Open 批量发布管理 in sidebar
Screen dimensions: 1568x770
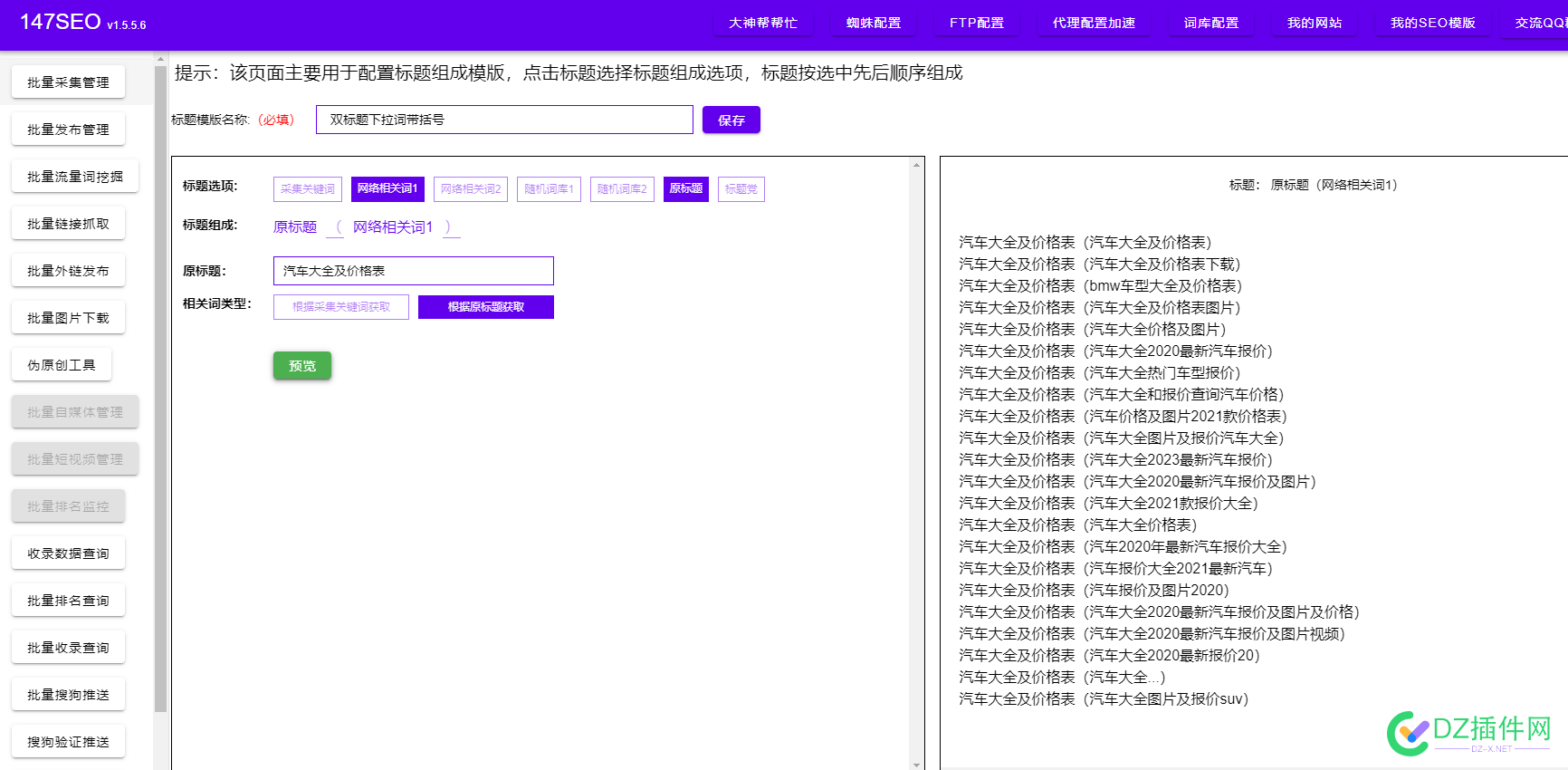(68, 130)
